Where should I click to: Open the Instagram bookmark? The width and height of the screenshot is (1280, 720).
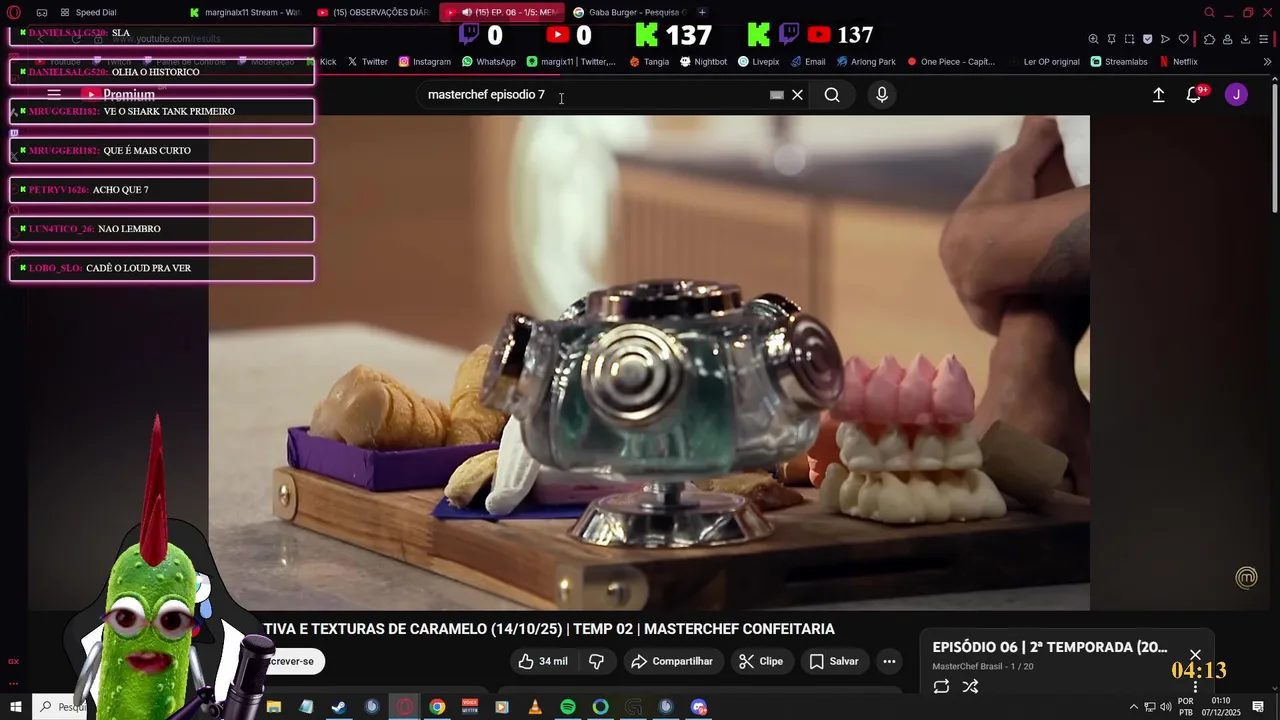[x=425, y=62]
